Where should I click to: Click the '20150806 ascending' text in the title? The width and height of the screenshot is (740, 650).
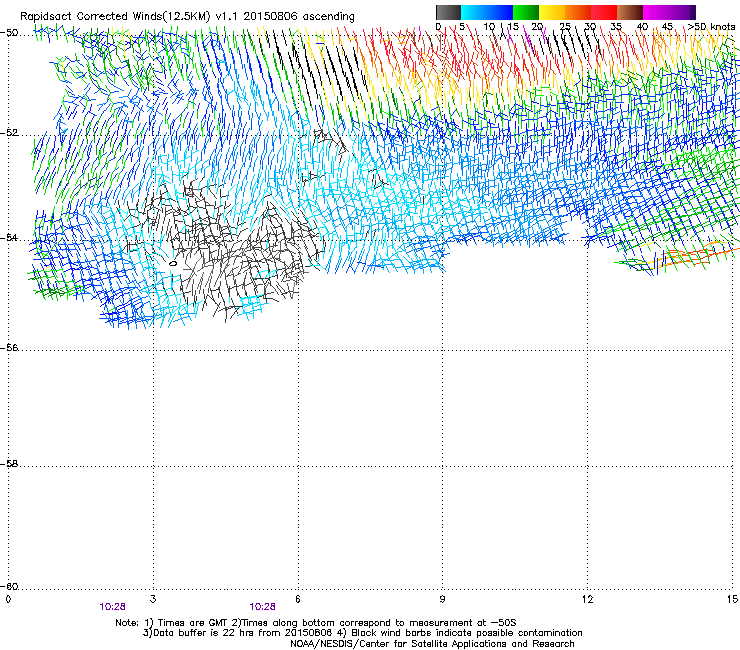[x=299, y=17]
